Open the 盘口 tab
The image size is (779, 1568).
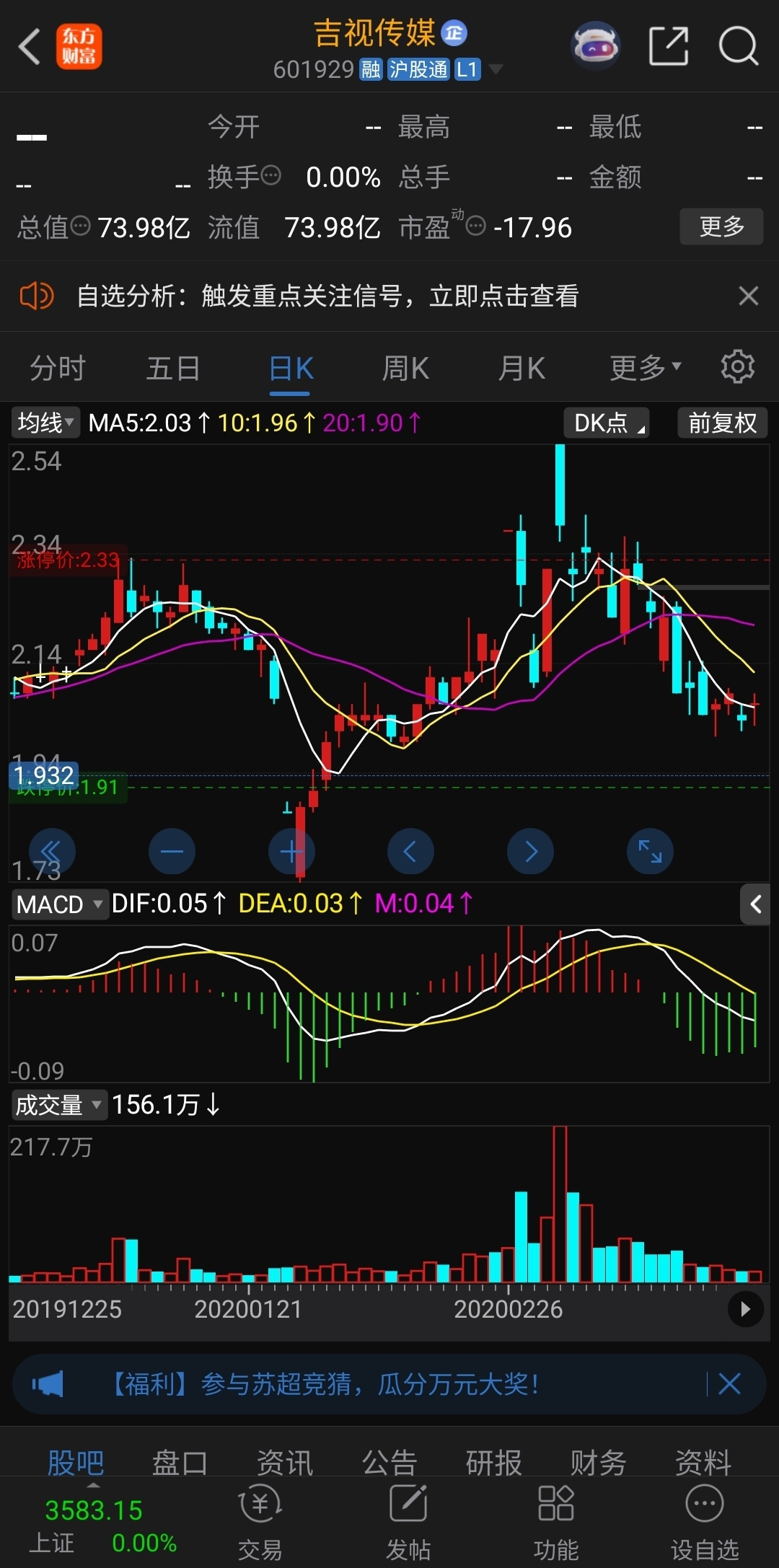click(180, 1463)
